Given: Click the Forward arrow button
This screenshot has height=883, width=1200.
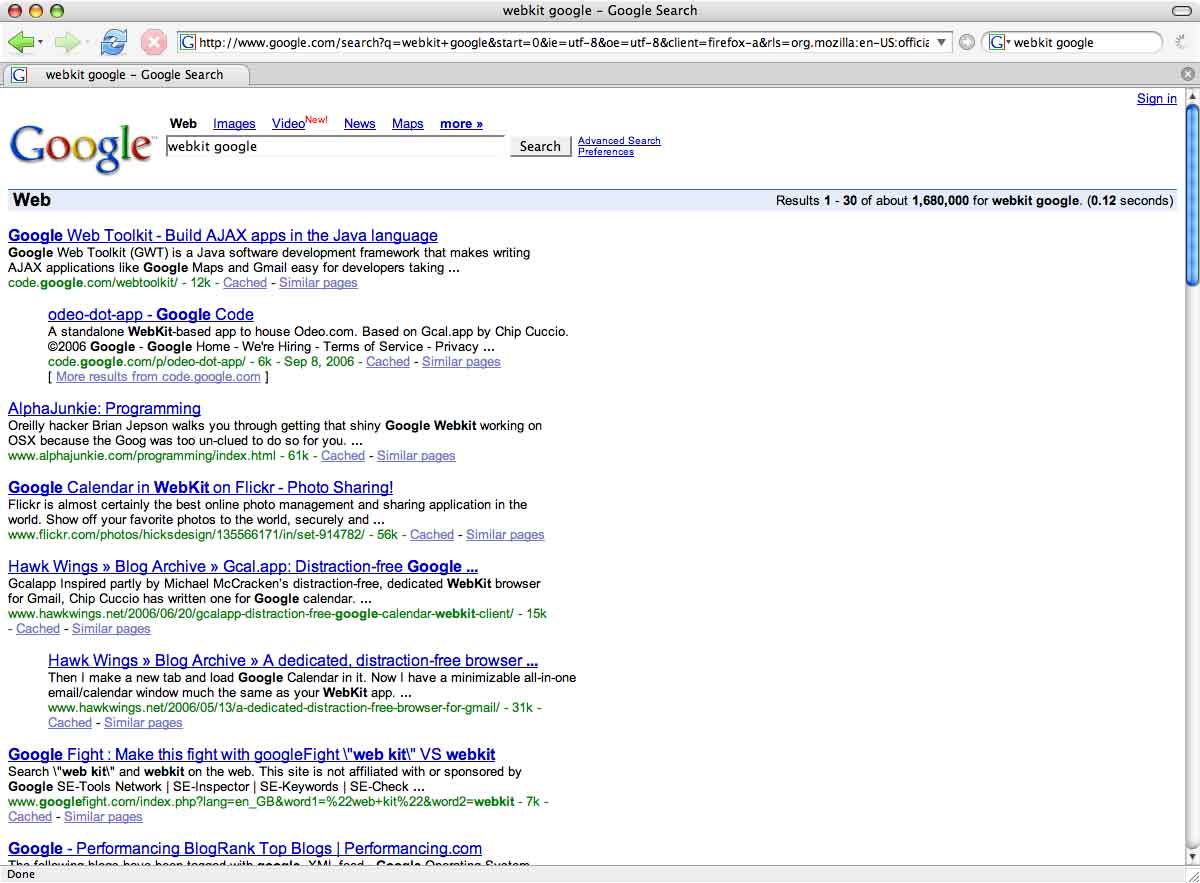Looking at the screenshot, I should tap(67, 42).
